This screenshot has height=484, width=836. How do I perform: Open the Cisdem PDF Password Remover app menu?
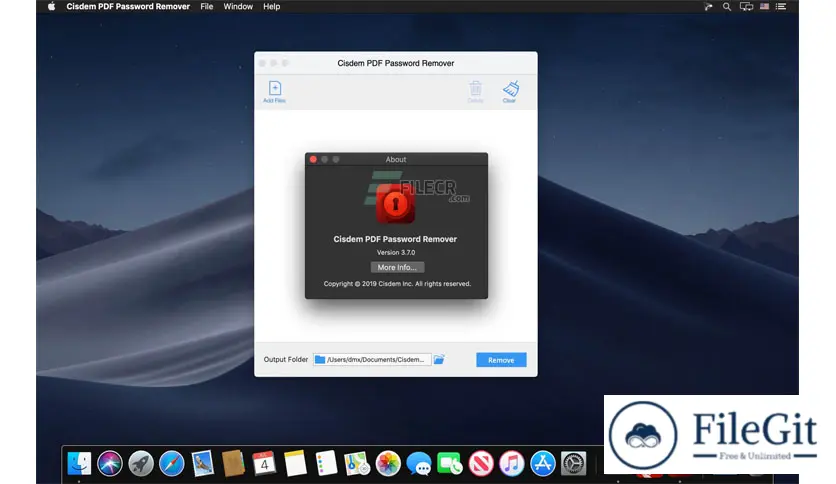tap(128, 6)
